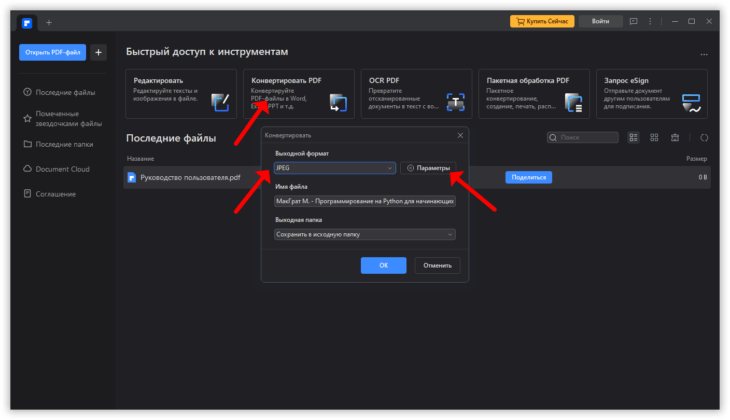Click the Buy Now shopping cart button
Image resolution: width=730 pixels, height=420 pixels.
[542, 21]
